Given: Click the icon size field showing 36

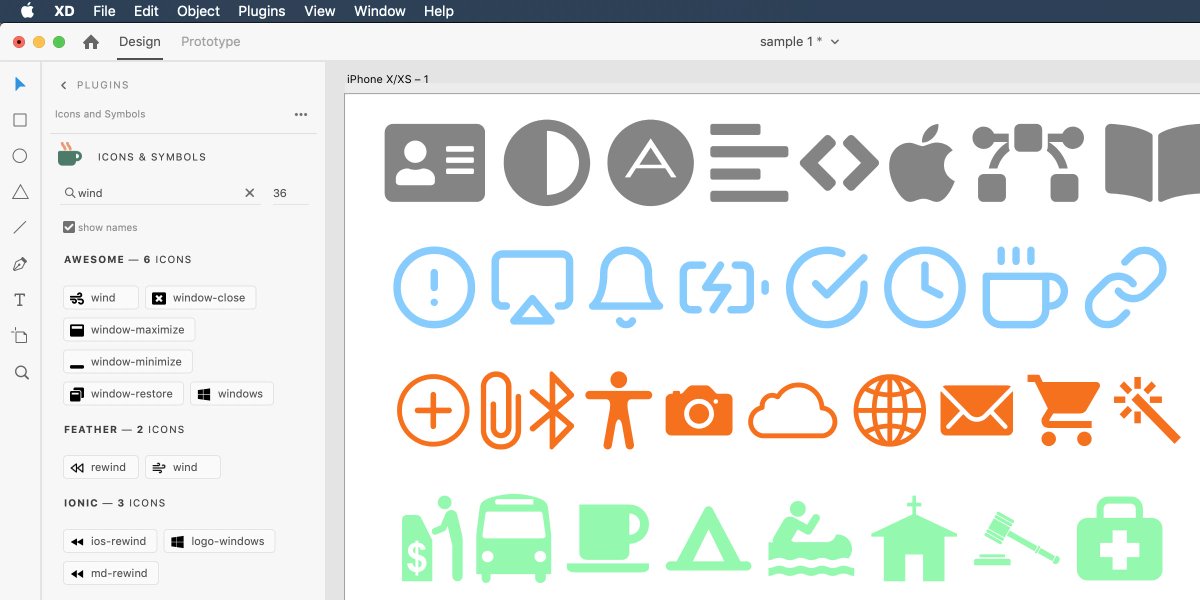Looking at the screenshot, I should 281,193.
